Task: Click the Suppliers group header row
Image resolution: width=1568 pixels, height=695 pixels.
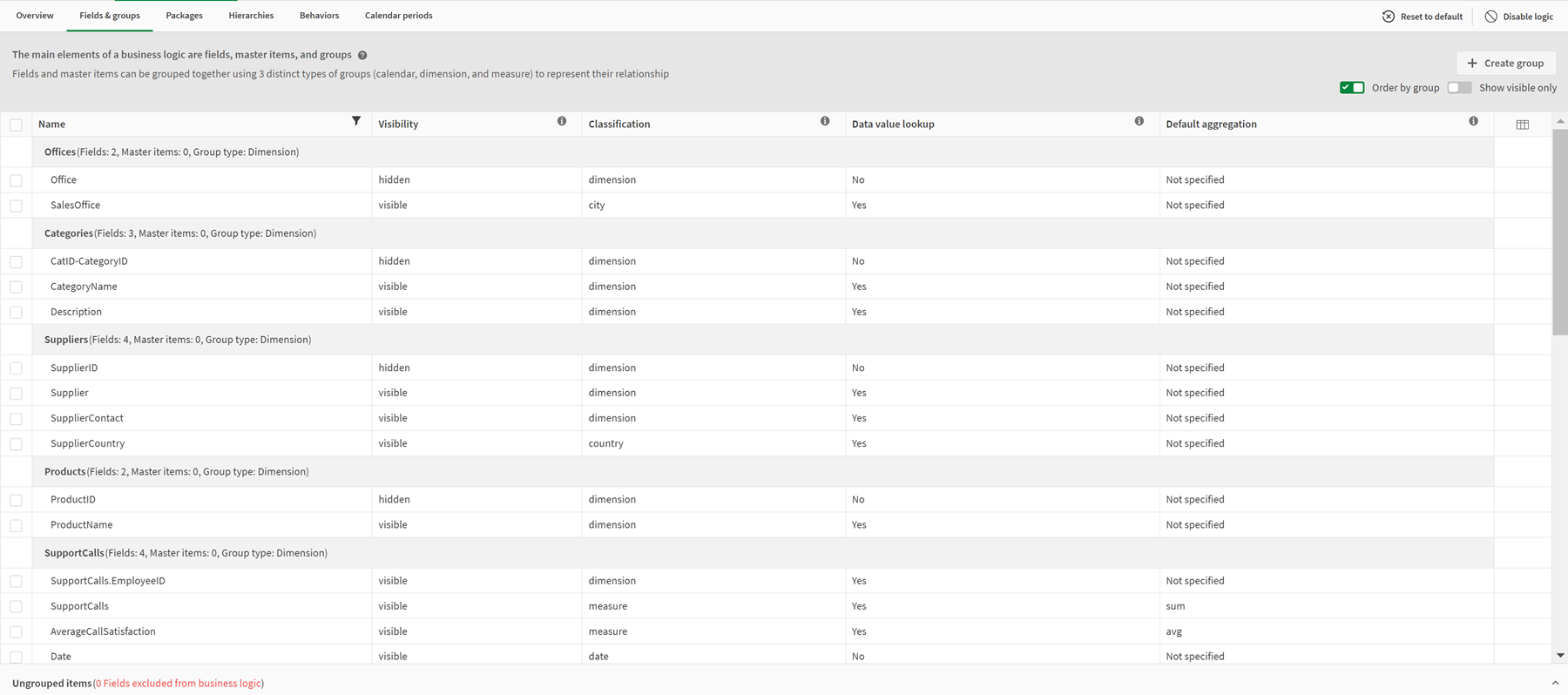Action: tap(763, 340)
